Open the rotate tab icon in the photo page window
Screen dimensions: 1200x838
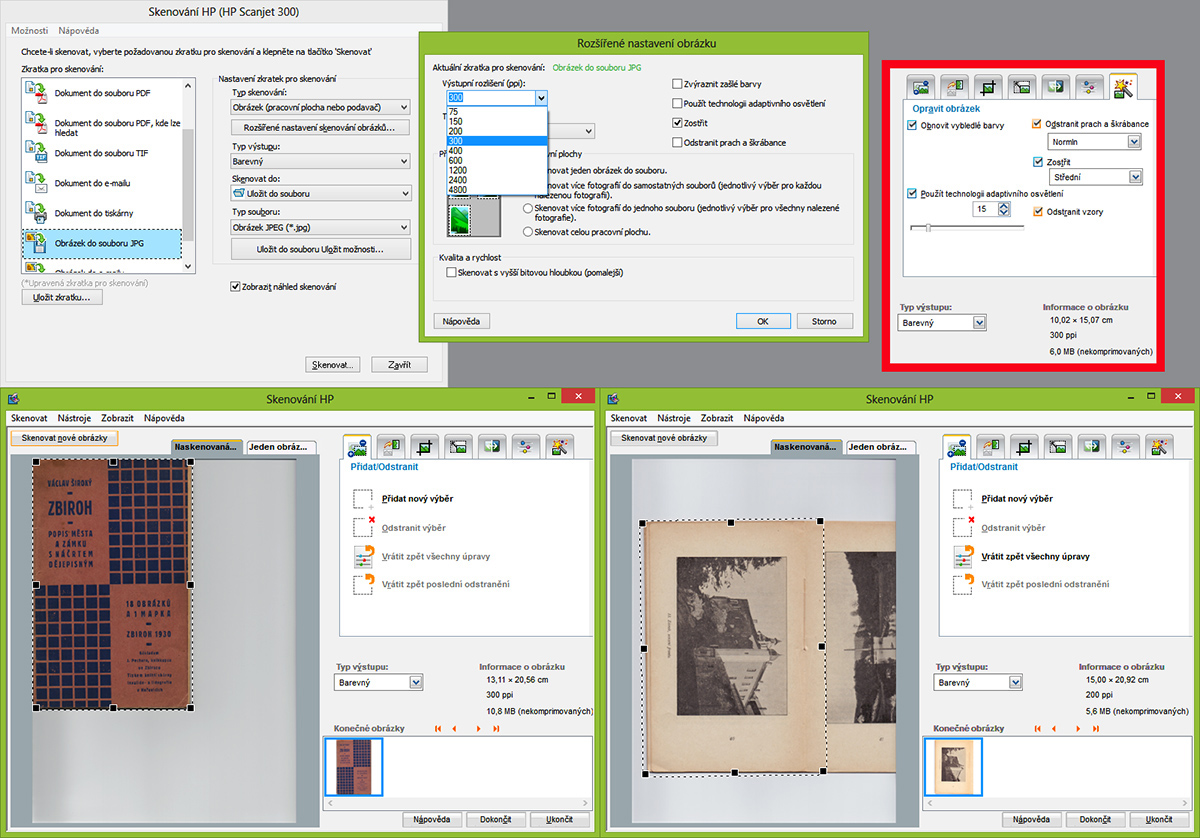click(x=991, y=447)
